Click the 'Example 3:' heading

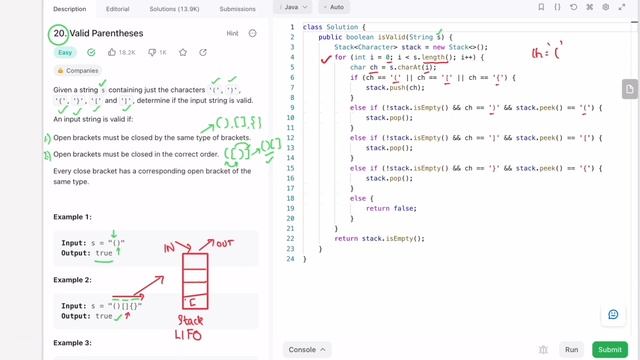coord(72,342)
